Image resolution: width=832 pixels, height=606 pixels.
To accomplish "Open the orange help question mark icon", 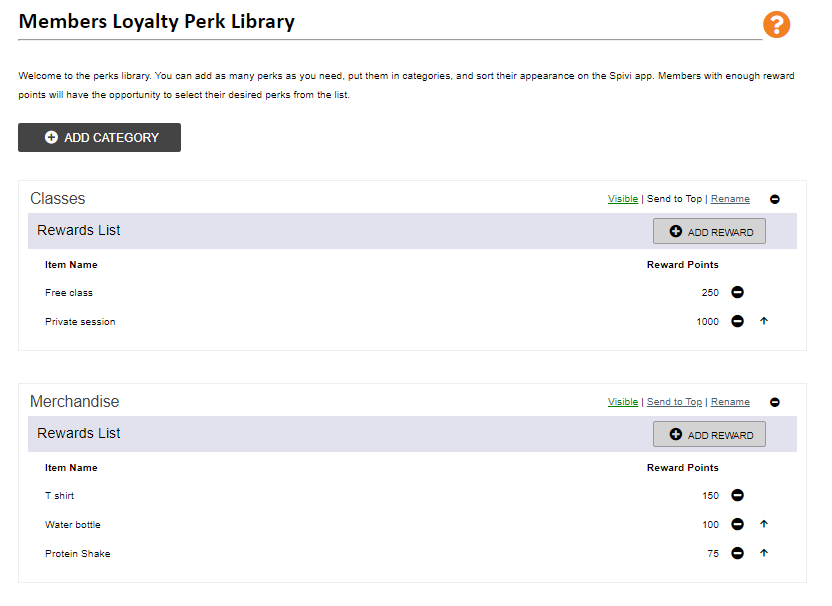I will [776, 24].
